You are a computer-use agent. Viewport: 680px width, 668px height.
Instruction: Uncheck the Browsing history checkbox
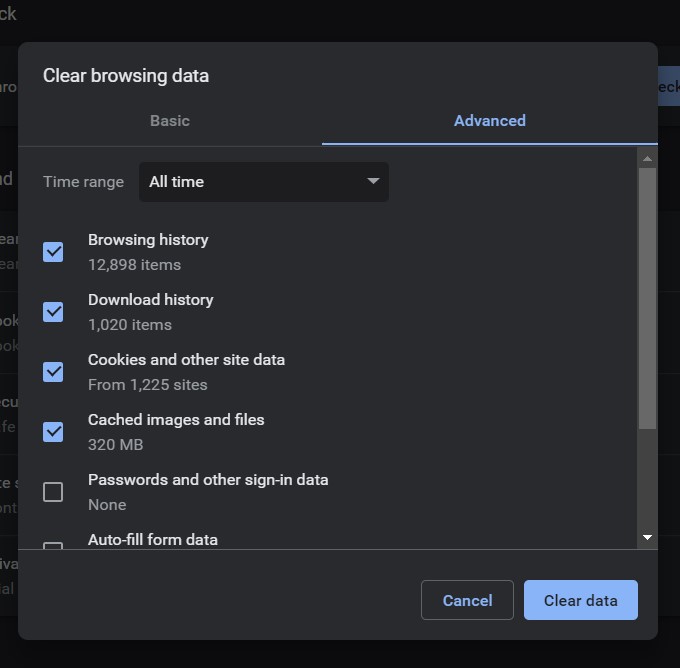tap(53, 252)
